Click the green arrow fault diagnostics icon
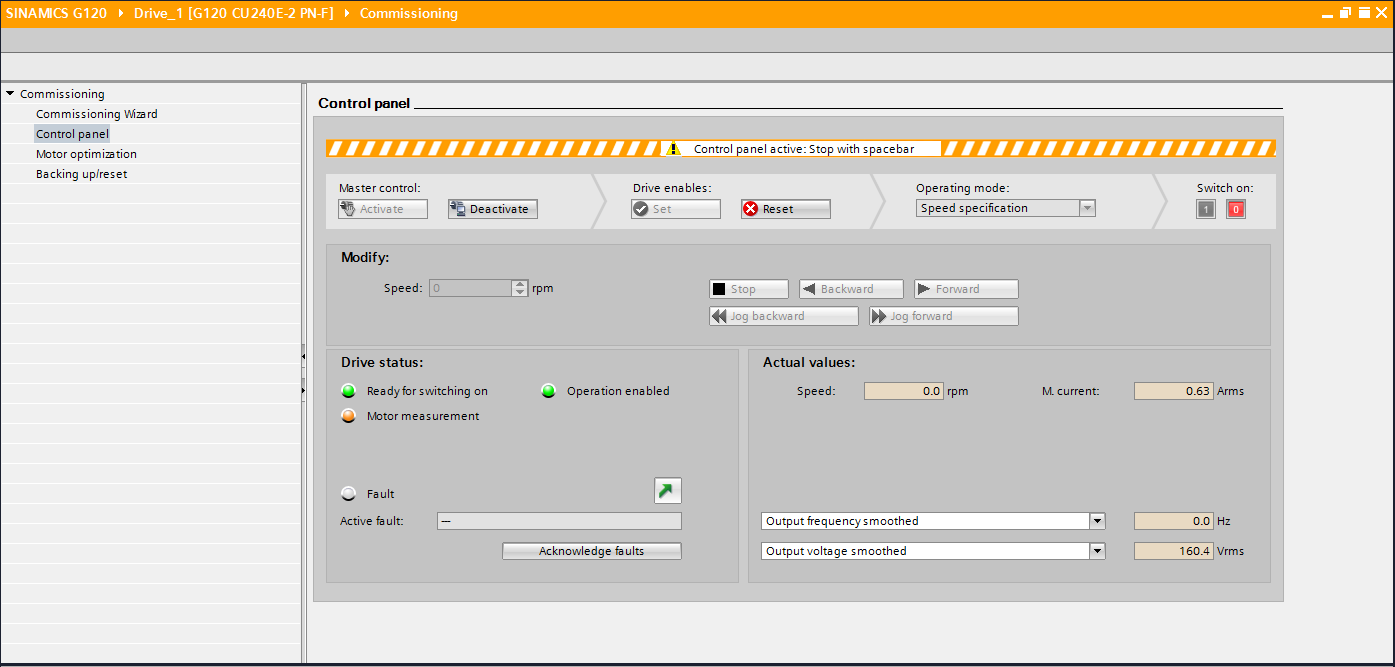This screenshot has height=667, width=1395. pyautogui.click(x=667, y=490)
